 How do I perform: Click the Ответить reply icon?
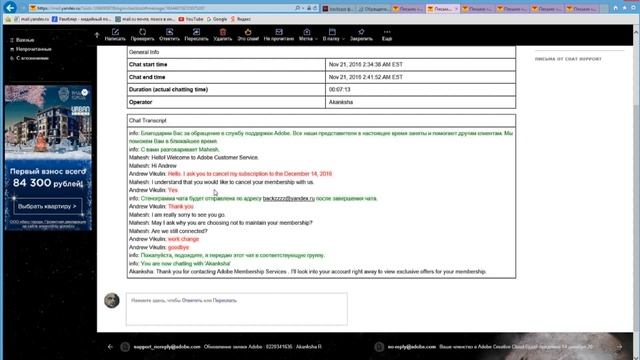169,35
